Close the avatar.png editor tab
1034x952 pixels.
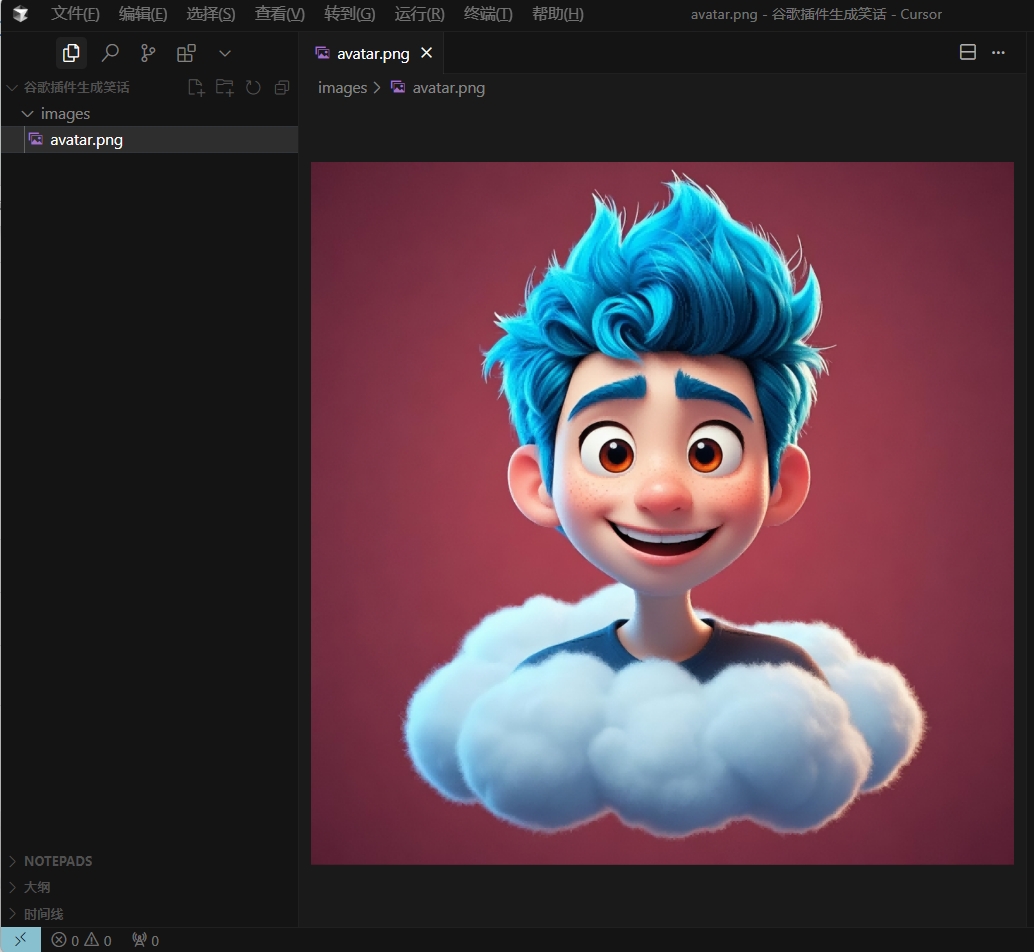click(x=427, y=53)
